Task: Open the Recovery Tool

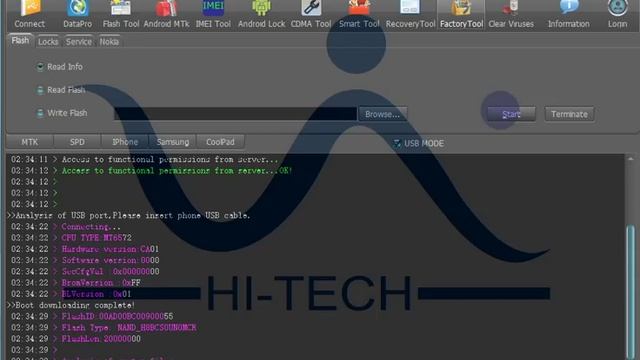Action: tap(410, 14)
